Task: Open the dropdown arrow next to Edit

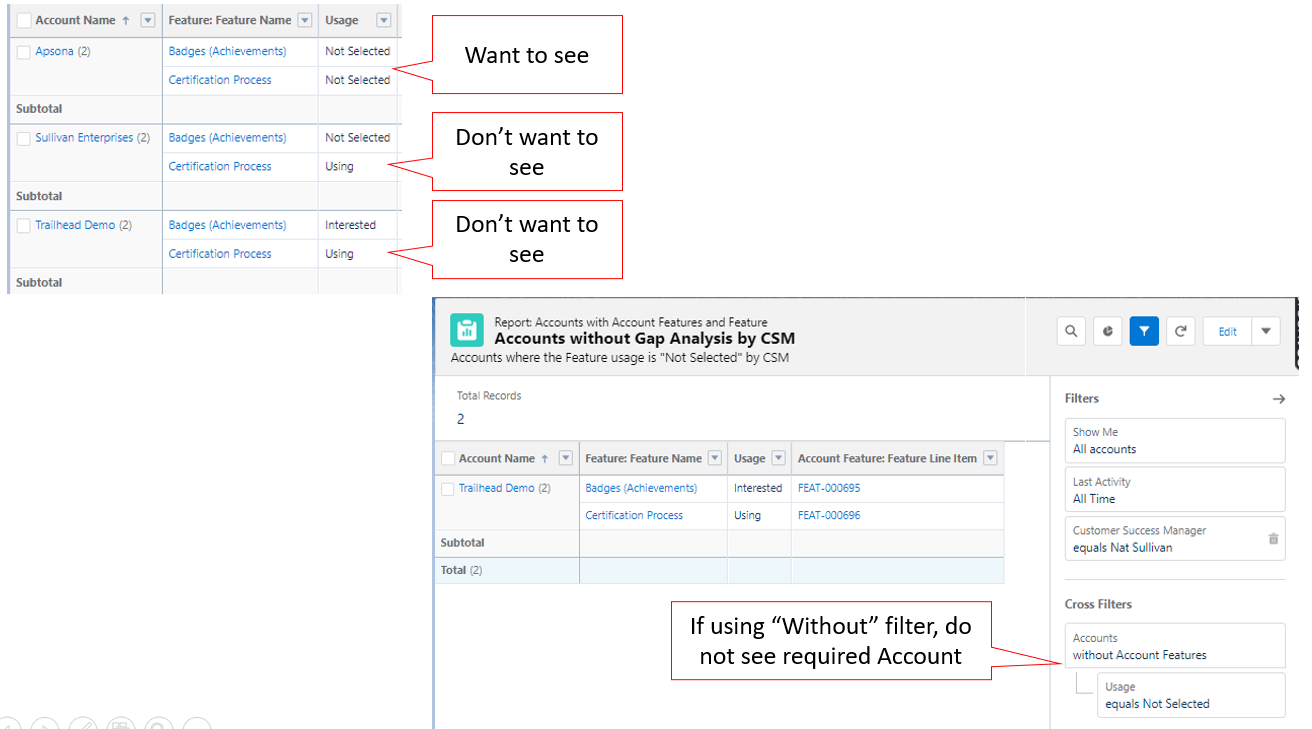Action: (1266, 332)
